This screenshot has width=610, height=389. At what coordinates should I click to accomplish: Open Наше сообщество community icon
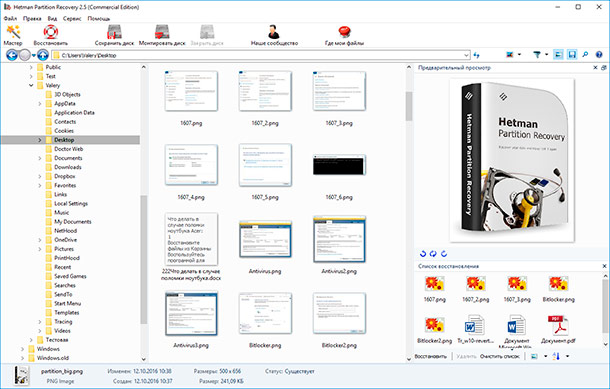point(274,32)
